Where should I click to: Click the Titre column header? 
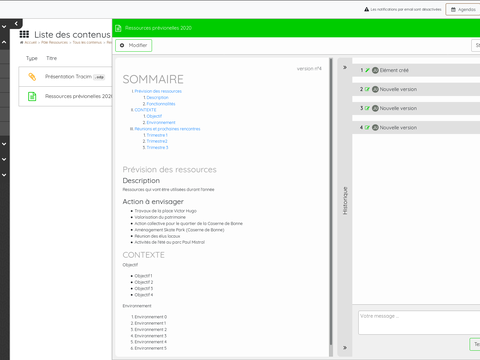pos(51,58)
